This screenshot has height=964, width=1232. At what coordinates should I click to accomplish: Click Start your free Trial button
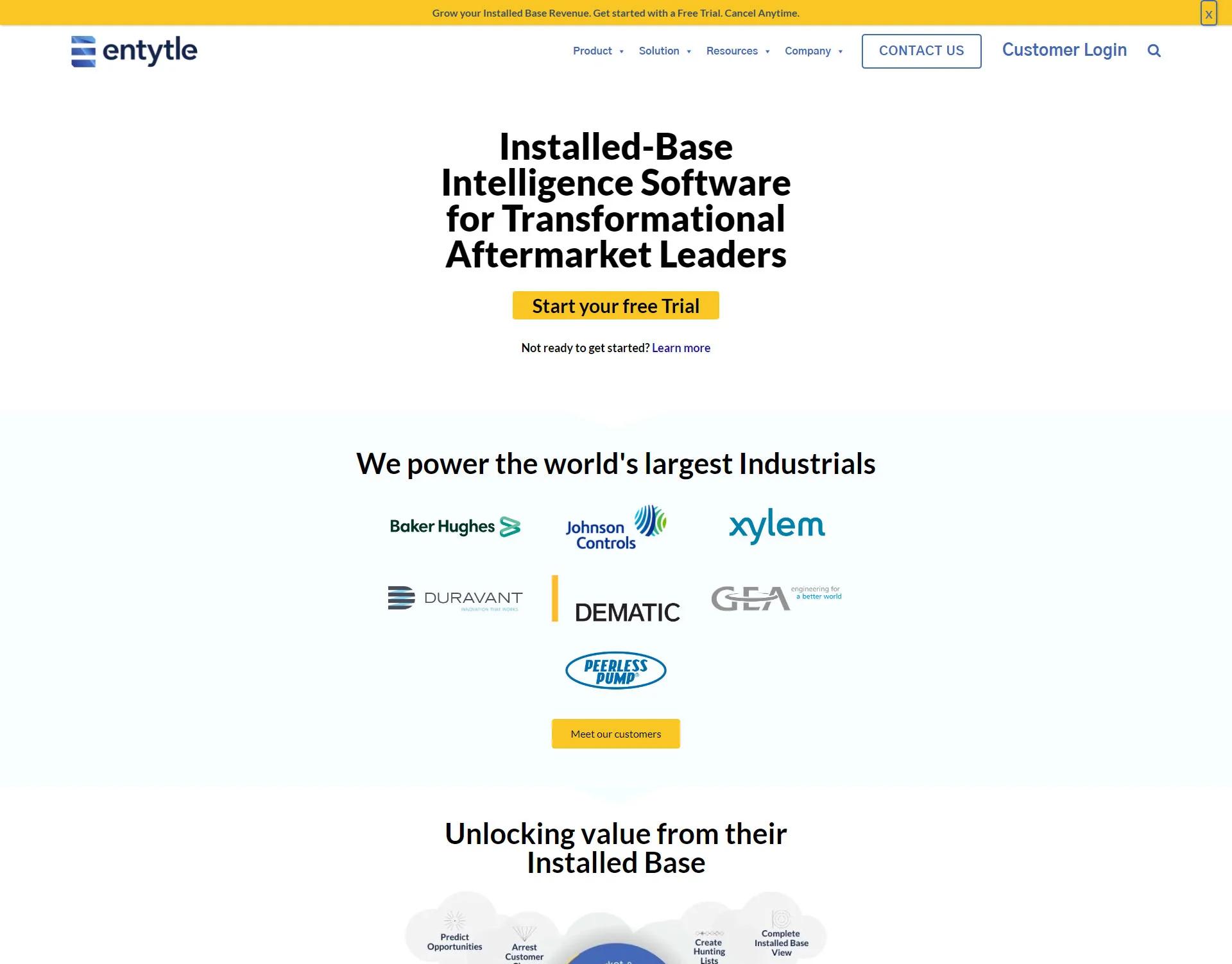tap(615, 305)
